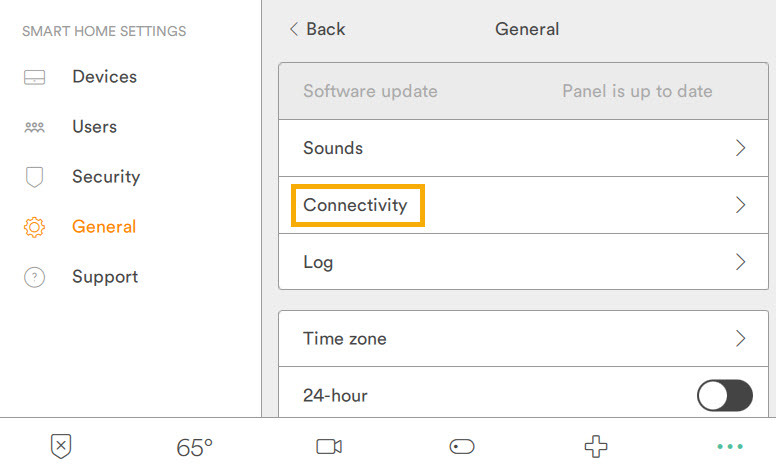The height and width of the screenshot is (475, 776).
Task: Click the orange plus icon in bottom bar
Action: 596,447
